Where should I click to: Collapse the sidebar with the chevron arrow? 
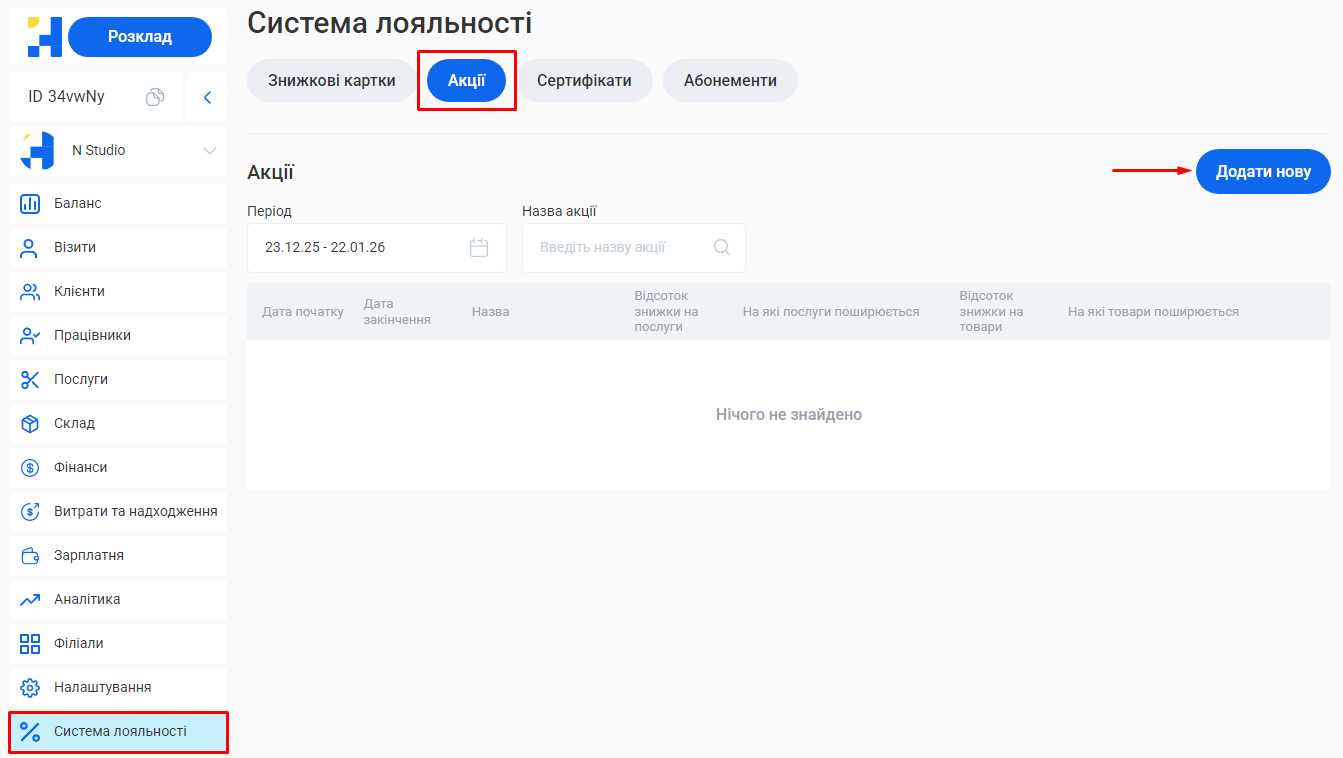pos(208,97)
